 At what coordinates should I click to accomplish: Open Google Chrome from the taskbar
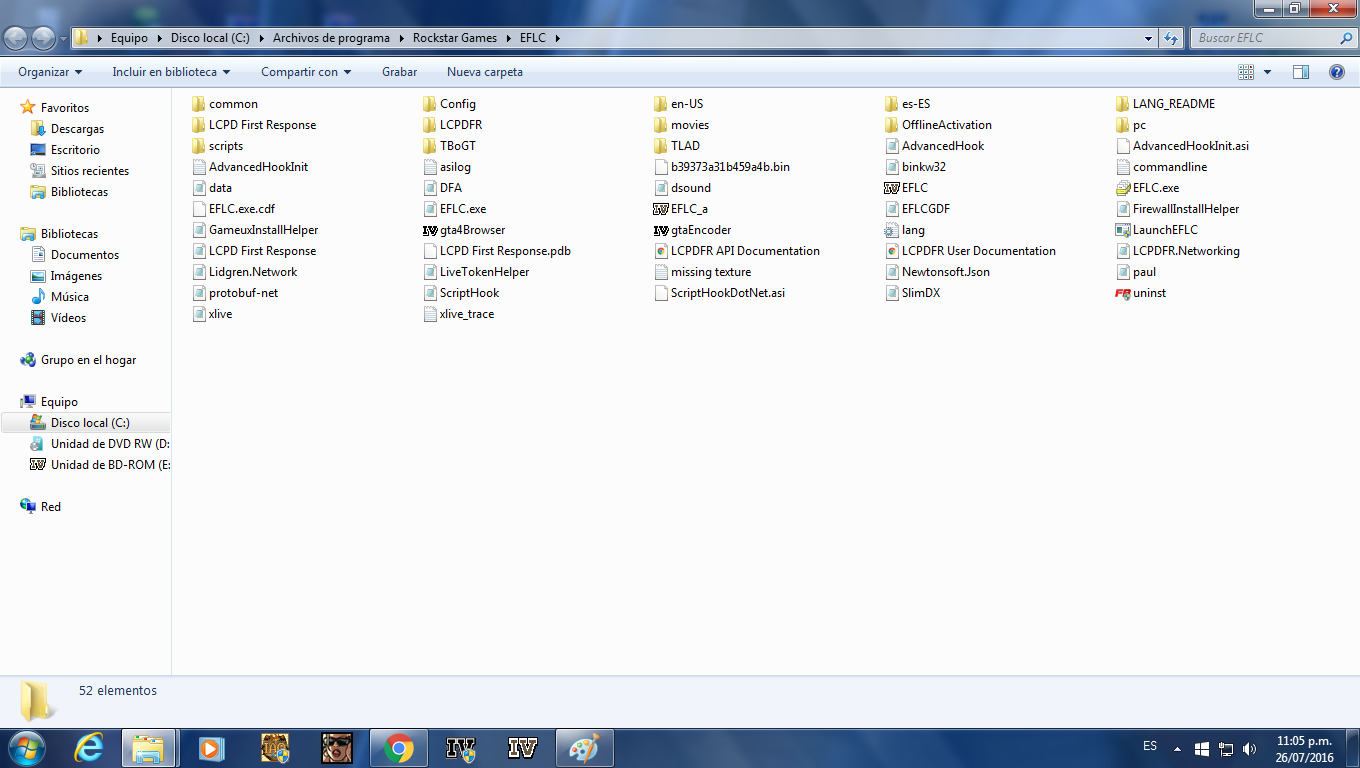(x=399, y=748)
